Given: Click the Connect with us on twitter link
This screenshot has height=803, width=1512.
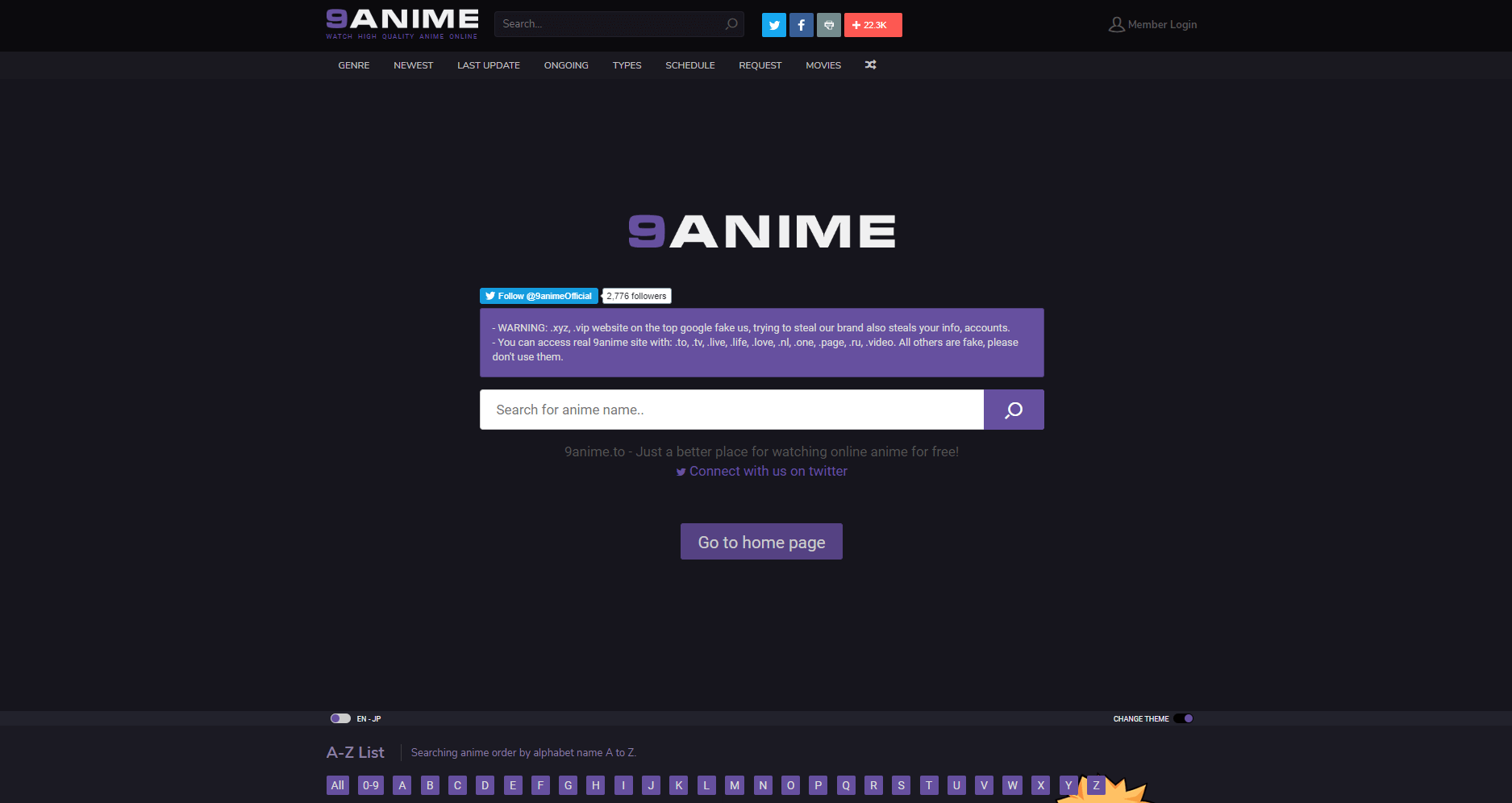Looking at the screenshot, I should click(761, 471).
